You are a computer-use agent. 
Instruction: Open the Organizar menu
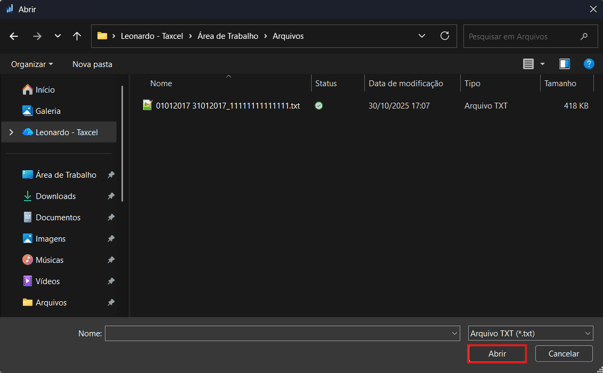click(x=32, y=64)
